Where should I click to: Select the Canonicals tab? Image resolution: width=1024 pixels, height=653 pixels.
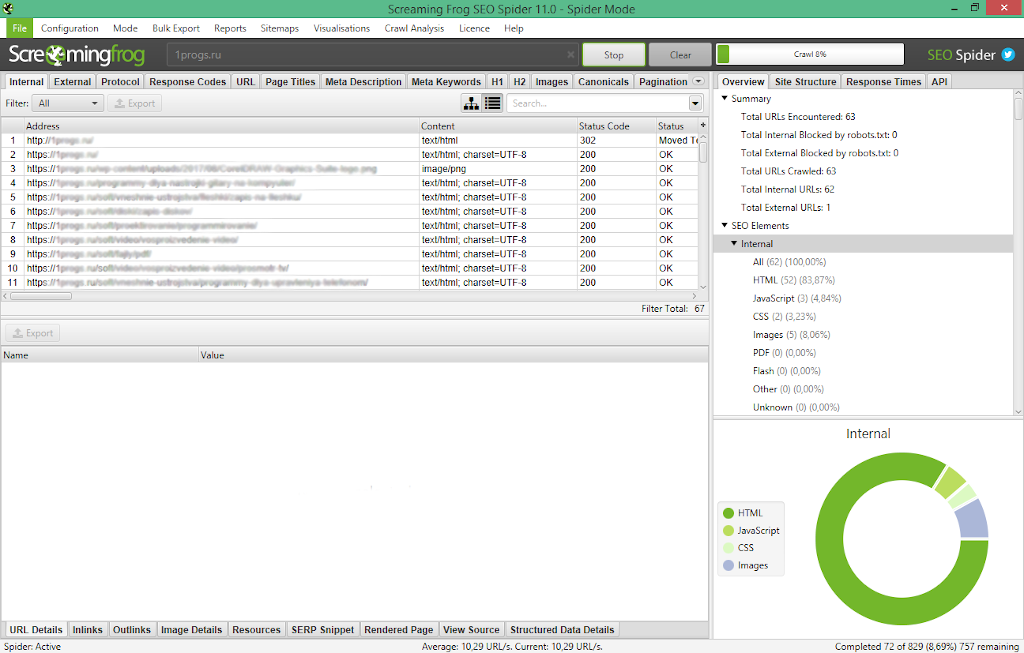603,82
